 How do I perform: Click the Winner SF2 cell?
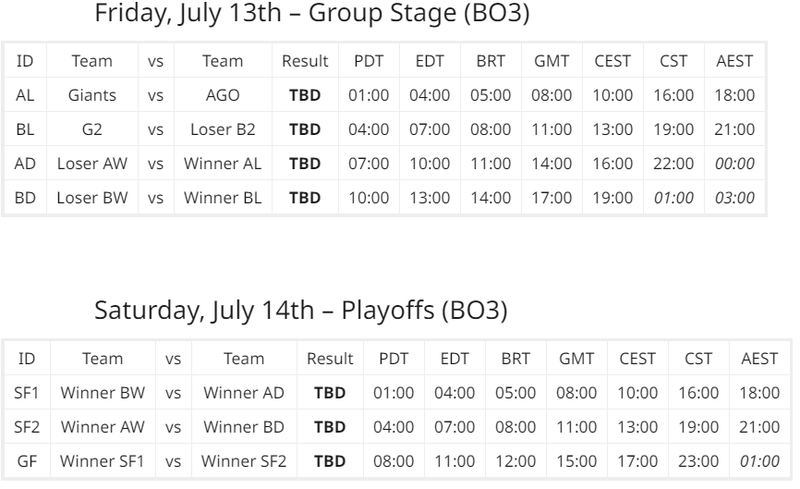pyautogui.click(x=243, y=461)
